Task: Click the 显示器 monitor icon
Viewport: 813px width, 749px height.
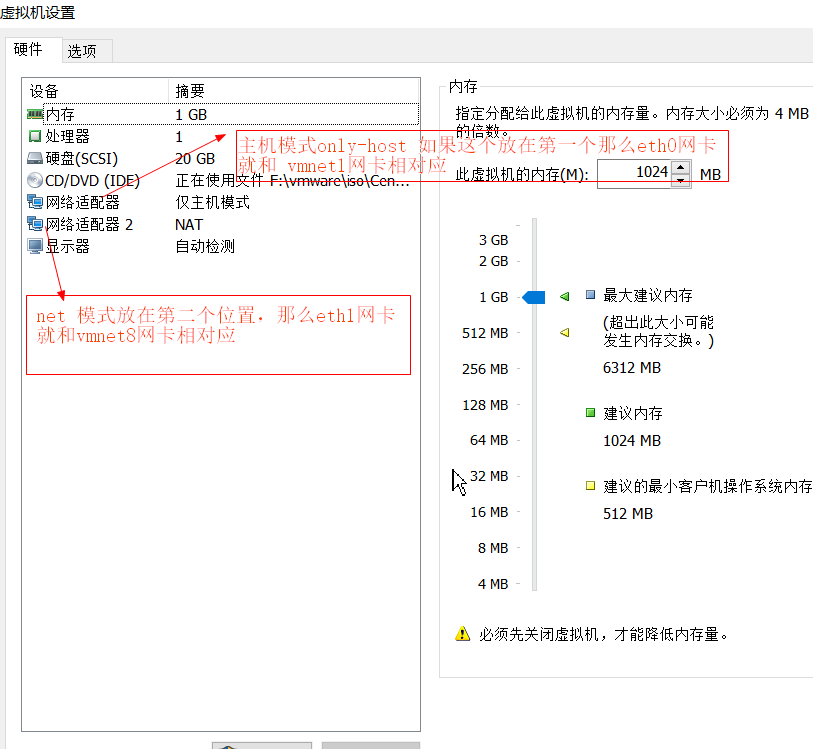Action: point(35,247)
